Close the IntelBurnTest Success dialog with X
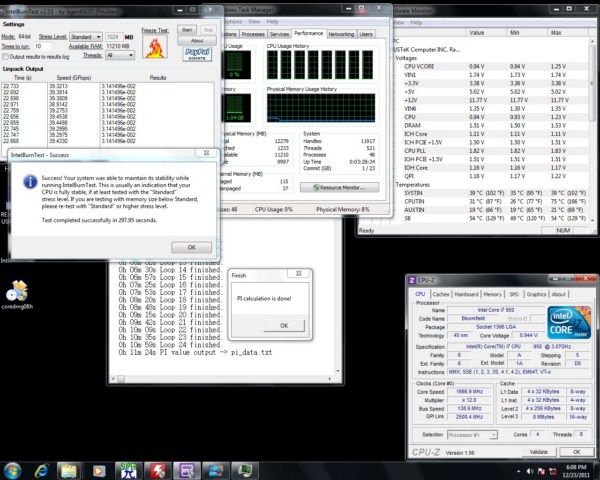This screenshot has width=600, height=480. click(x=206, y=153)
